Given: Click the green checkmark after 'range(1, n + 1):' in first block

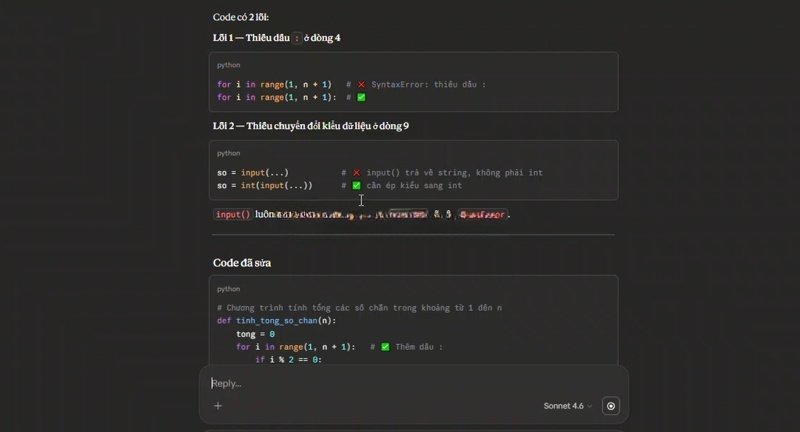Looking at the screenshot, I should pos(361,97).
